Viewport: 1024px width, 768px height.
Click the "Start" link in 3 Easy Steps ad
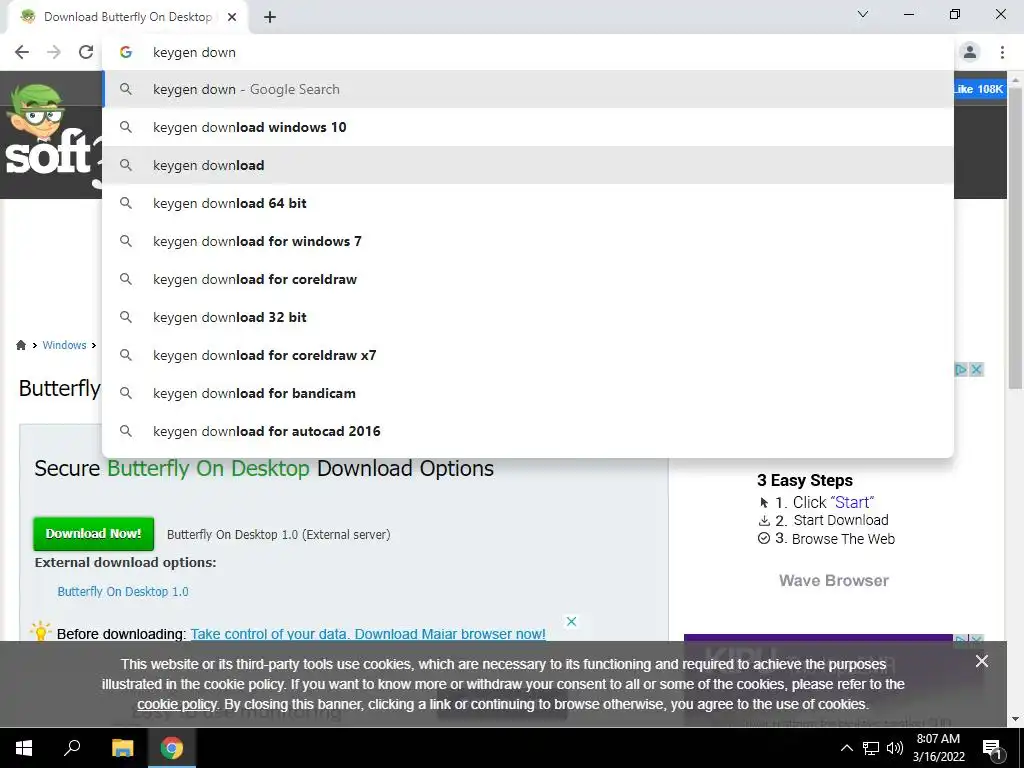pyautogui.click(x=852, y=502)
